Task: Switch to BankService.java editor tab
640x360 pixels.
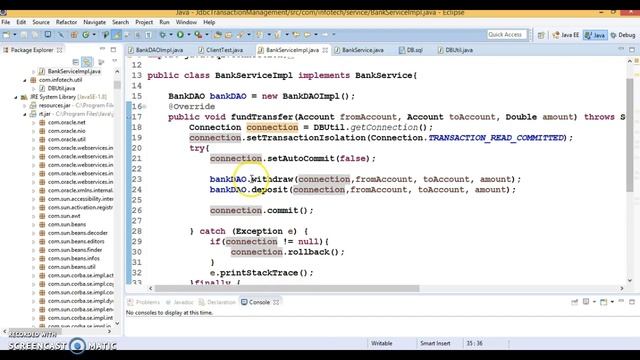Action: click(x=359, y=50)
